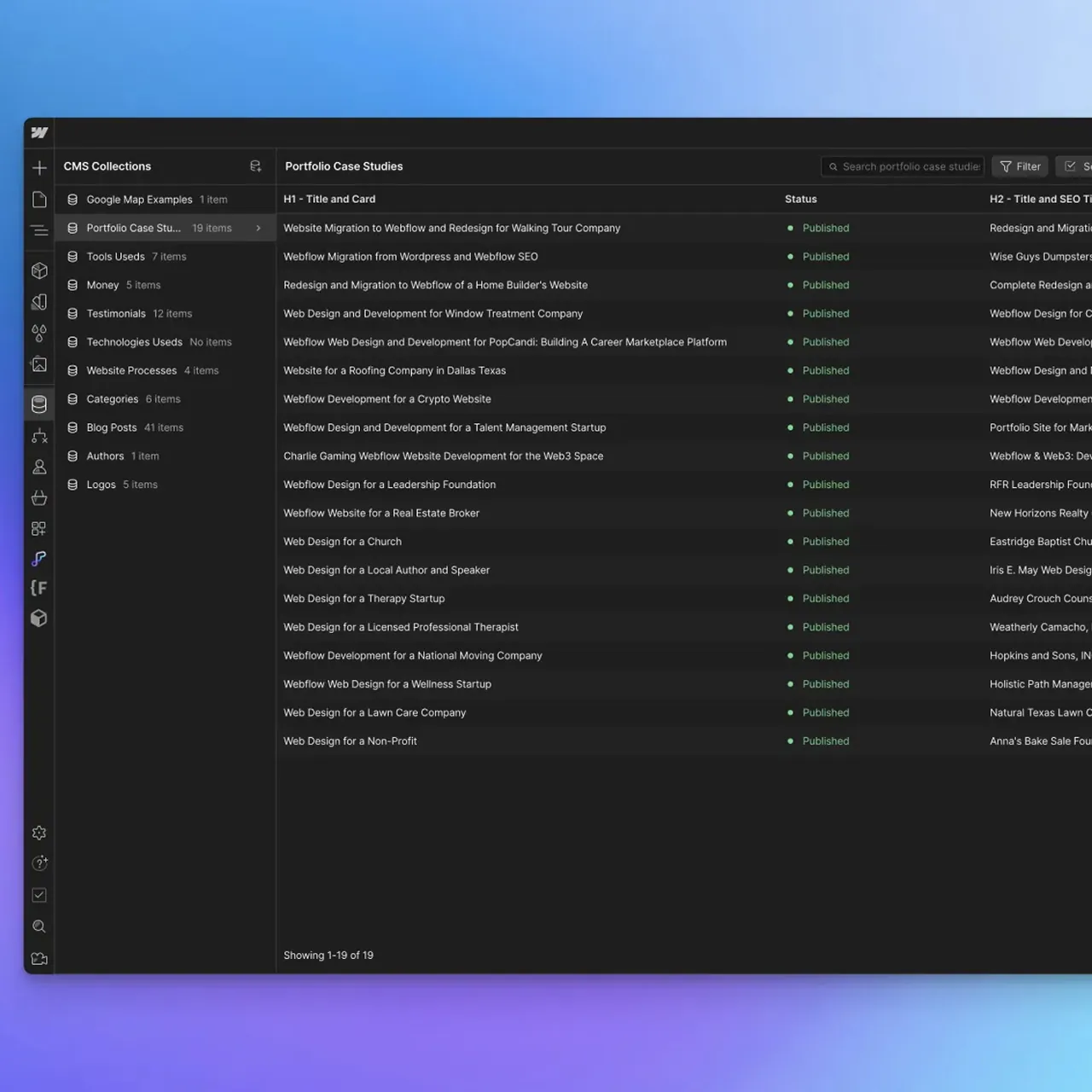This screenshot has width=1092, height=1092.
Task: Open the Categories collection
Action: (x=166, y=399)
